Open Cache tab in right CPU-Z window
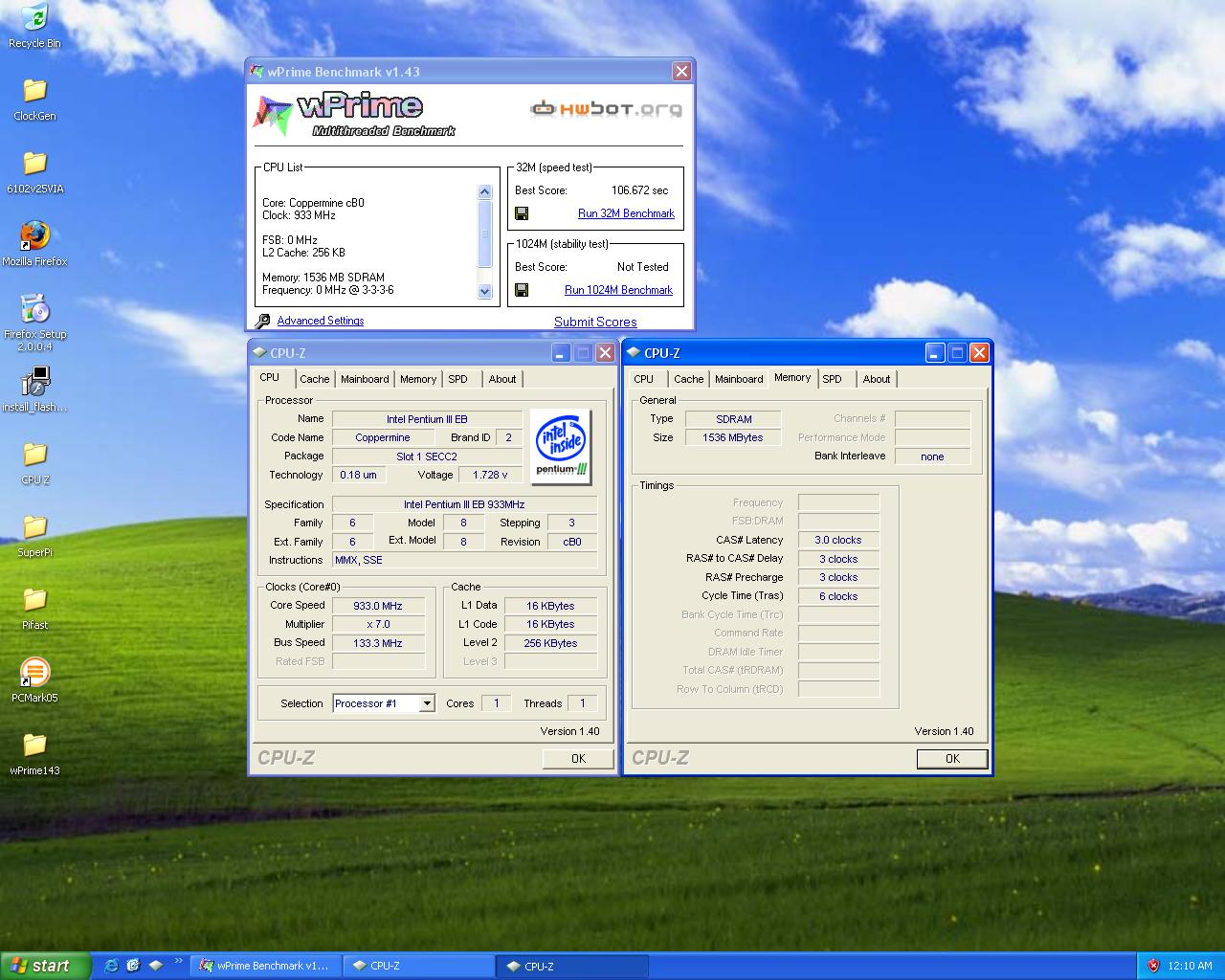 pos(688,379)
